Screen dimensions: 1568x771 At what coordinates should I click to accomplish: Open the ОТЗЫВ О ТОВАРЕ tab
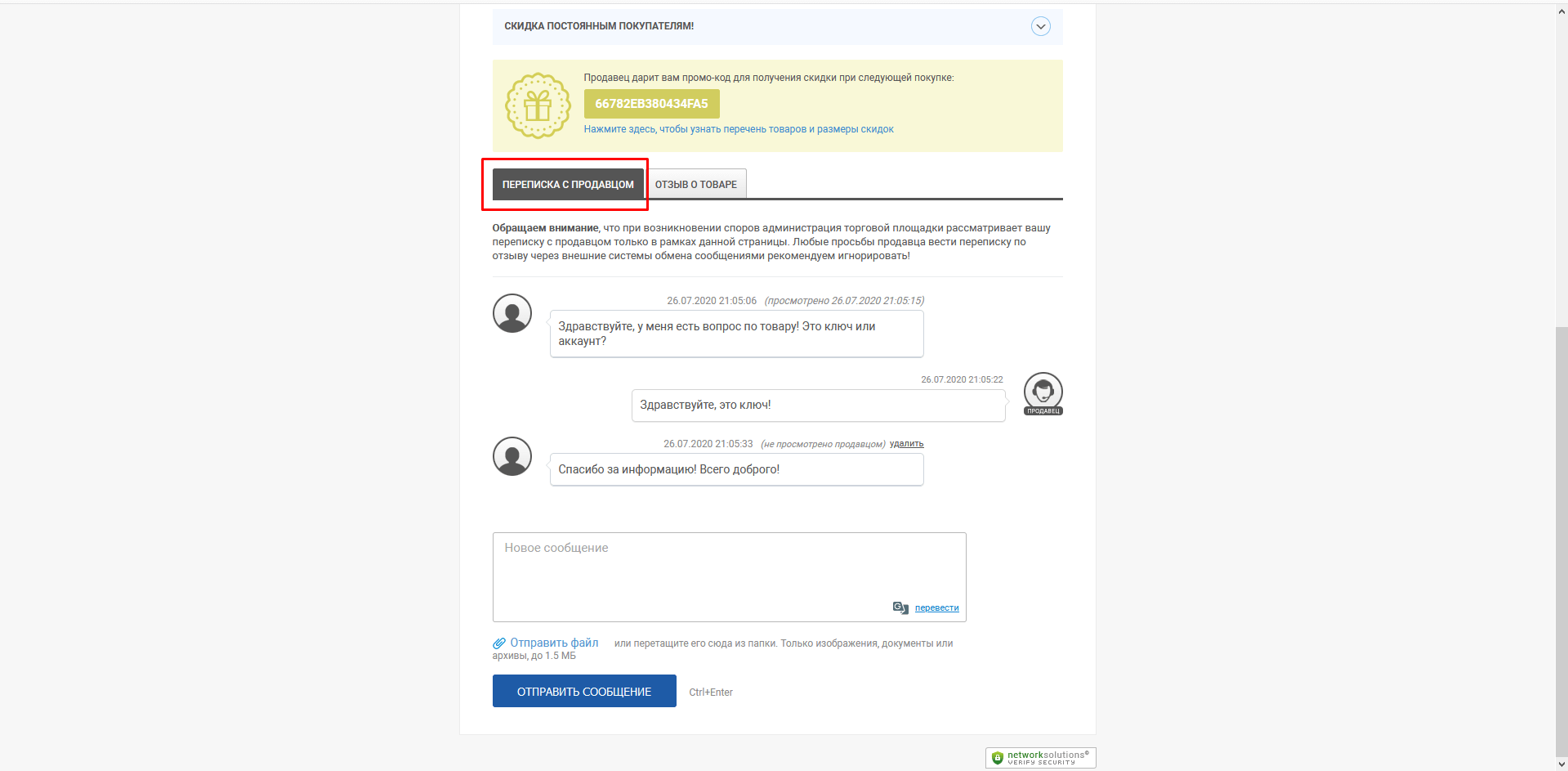(x=696, y=184)
